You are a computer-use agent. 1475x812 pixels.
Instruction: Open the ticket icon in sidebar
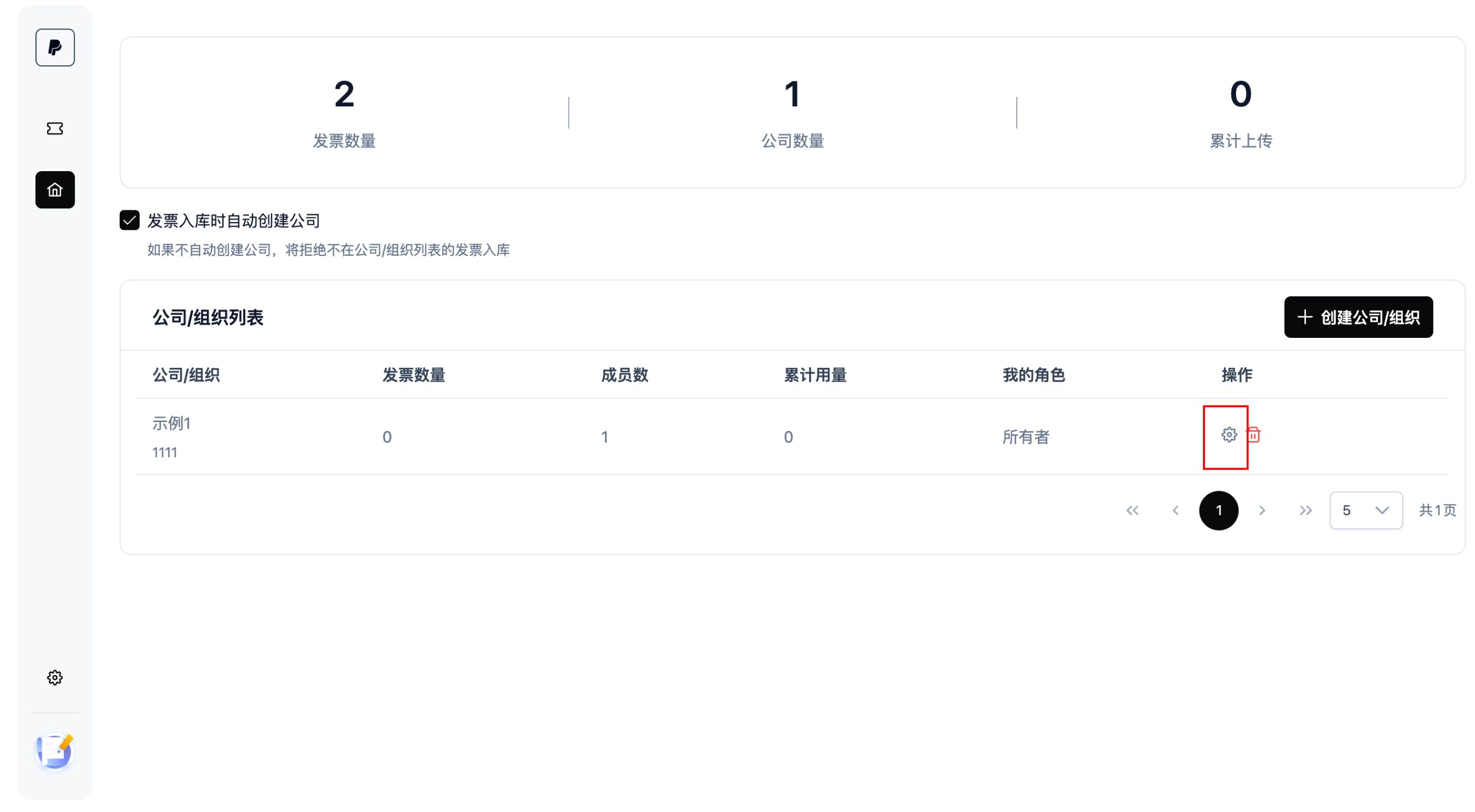pyautogui.click(x=55, y=129)
